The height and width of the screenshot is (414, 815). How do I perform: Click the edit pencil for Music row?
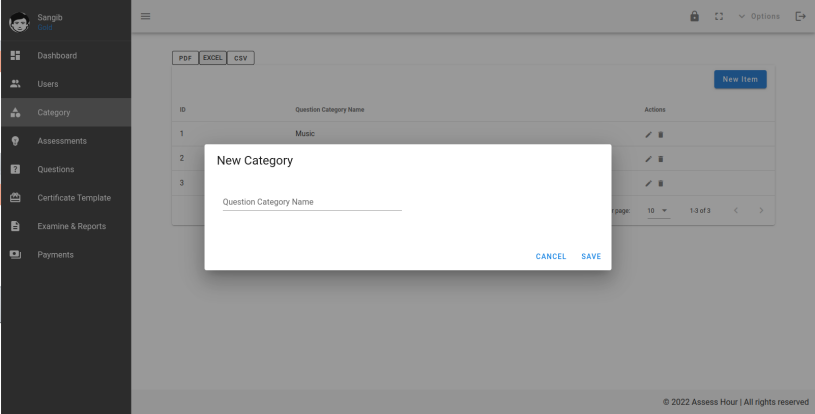(x=648, y=133)
